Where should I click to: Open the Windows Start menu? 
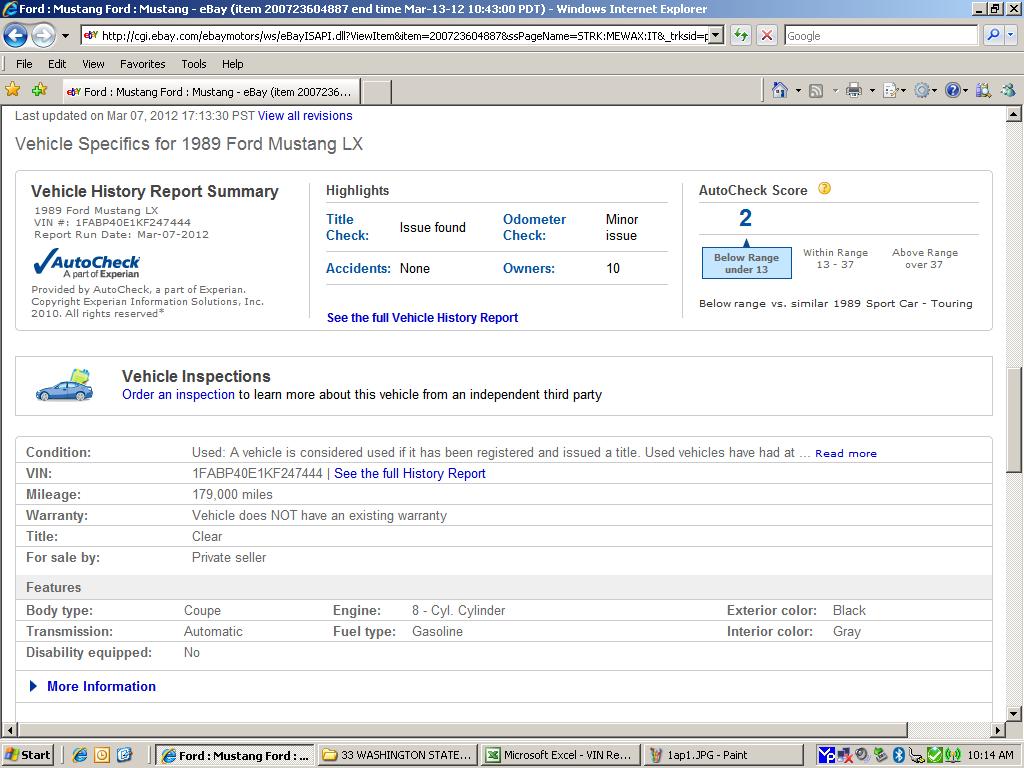(x=27, y=755)
